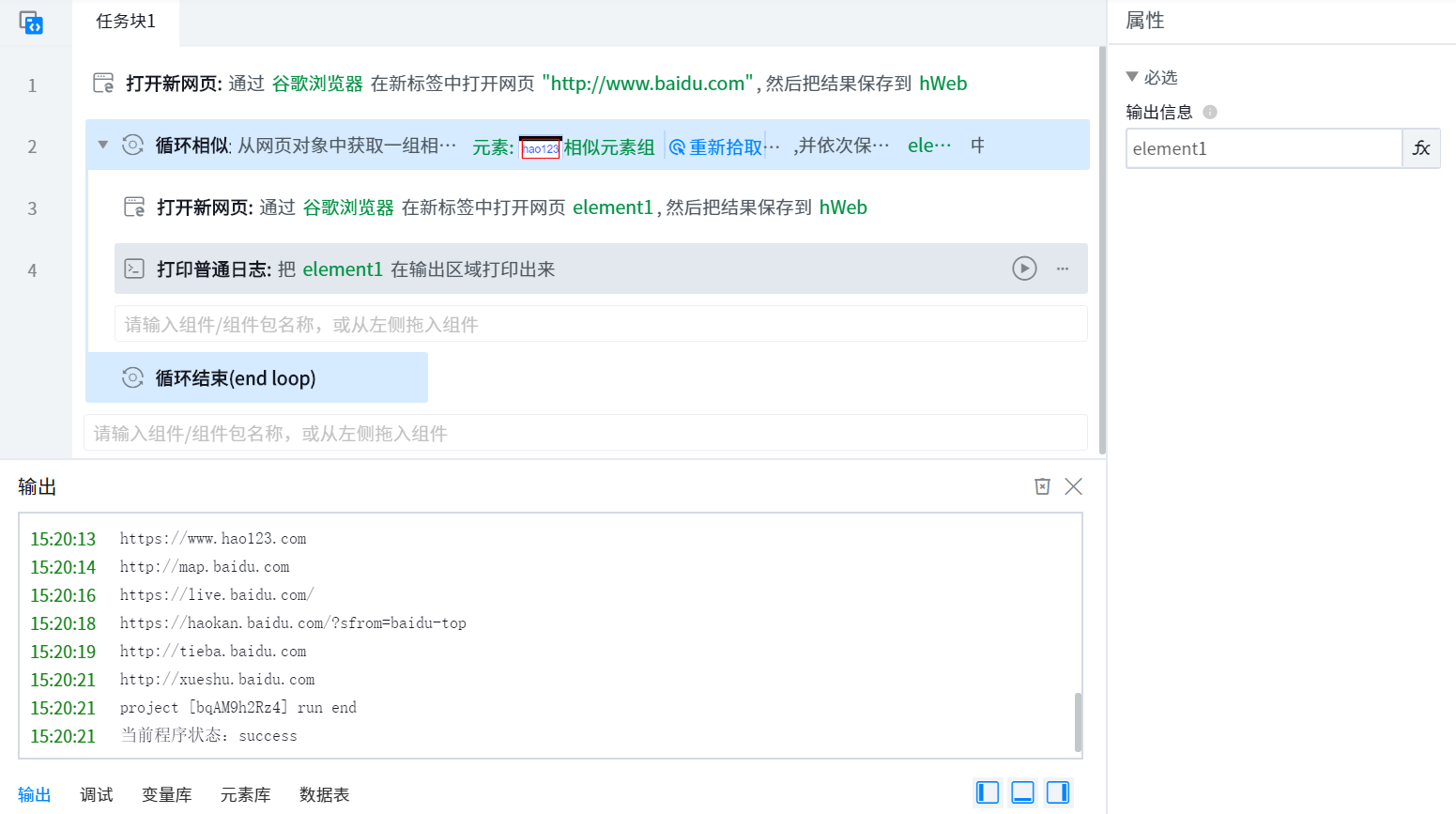The image size is (1456, 814).
Task: Click the task block icon at top left
Action: (31, 23)
